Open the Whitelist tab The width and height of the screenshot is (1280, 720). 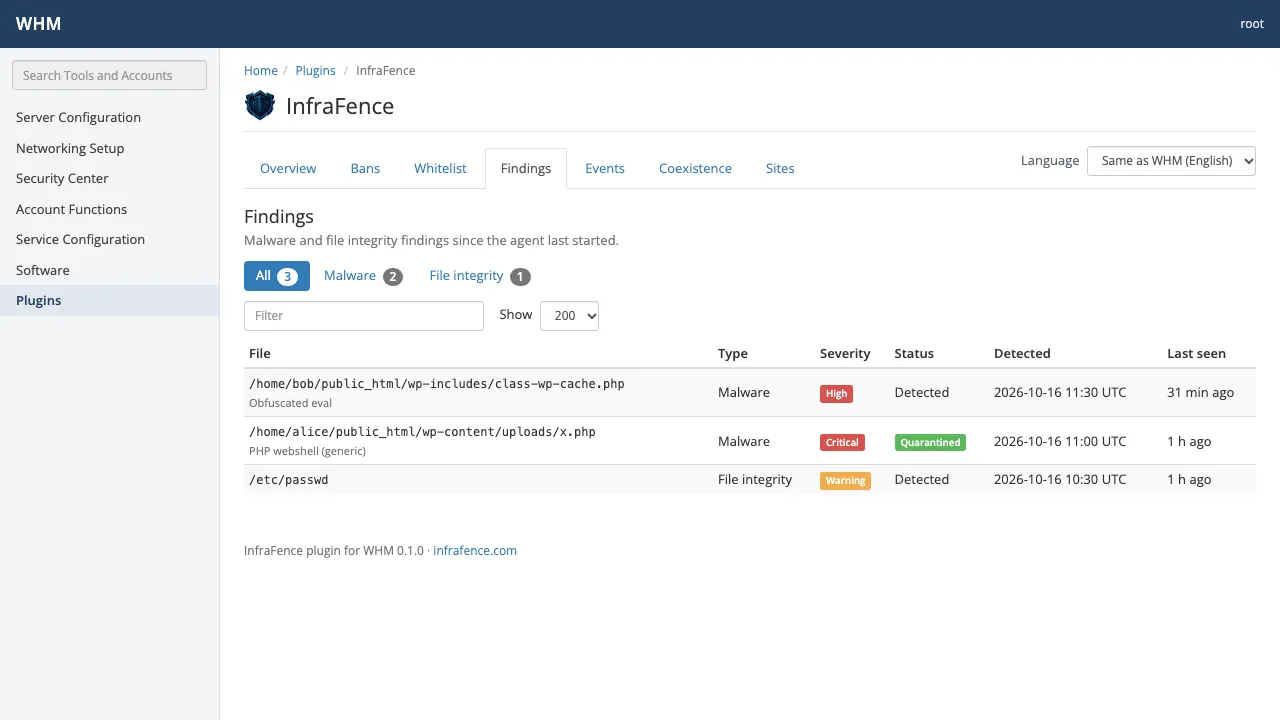440,168
